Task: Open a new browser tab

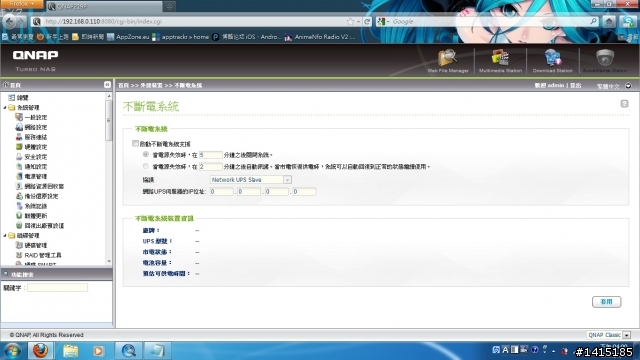Action: coord(169,6)
